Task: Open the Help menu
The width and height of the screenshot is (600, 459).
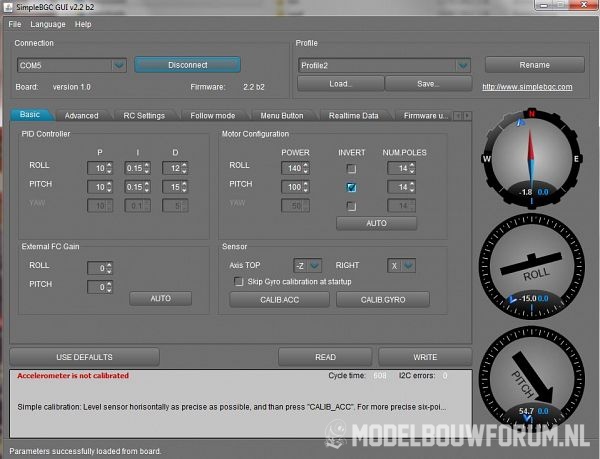Action: click(83, 24)
